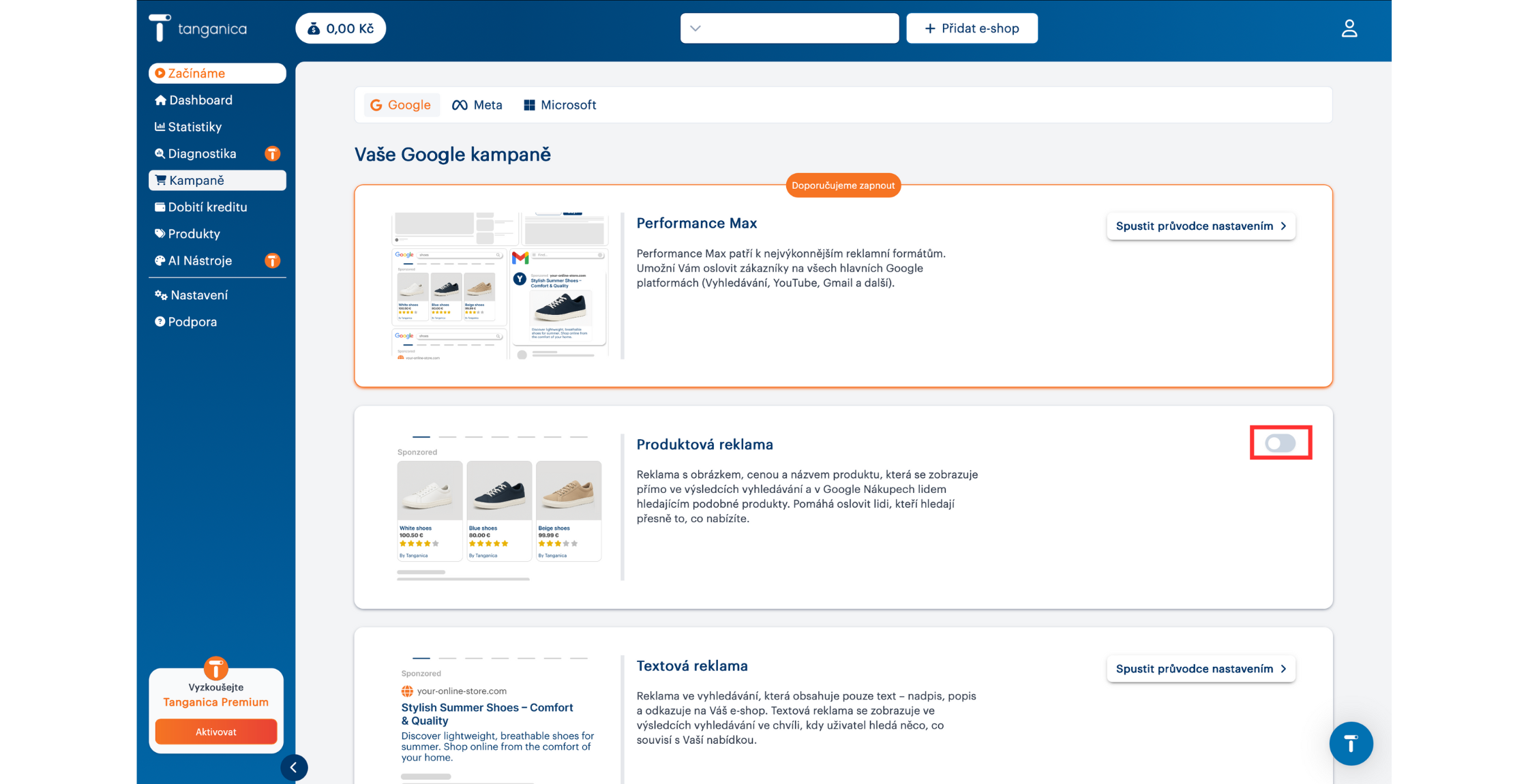Image resolution: width=1528 pixels, height=784 pixels.
Task: Toggle the Produktová reklama switch
Action: pyautogui.click(x=1280, y=443)
